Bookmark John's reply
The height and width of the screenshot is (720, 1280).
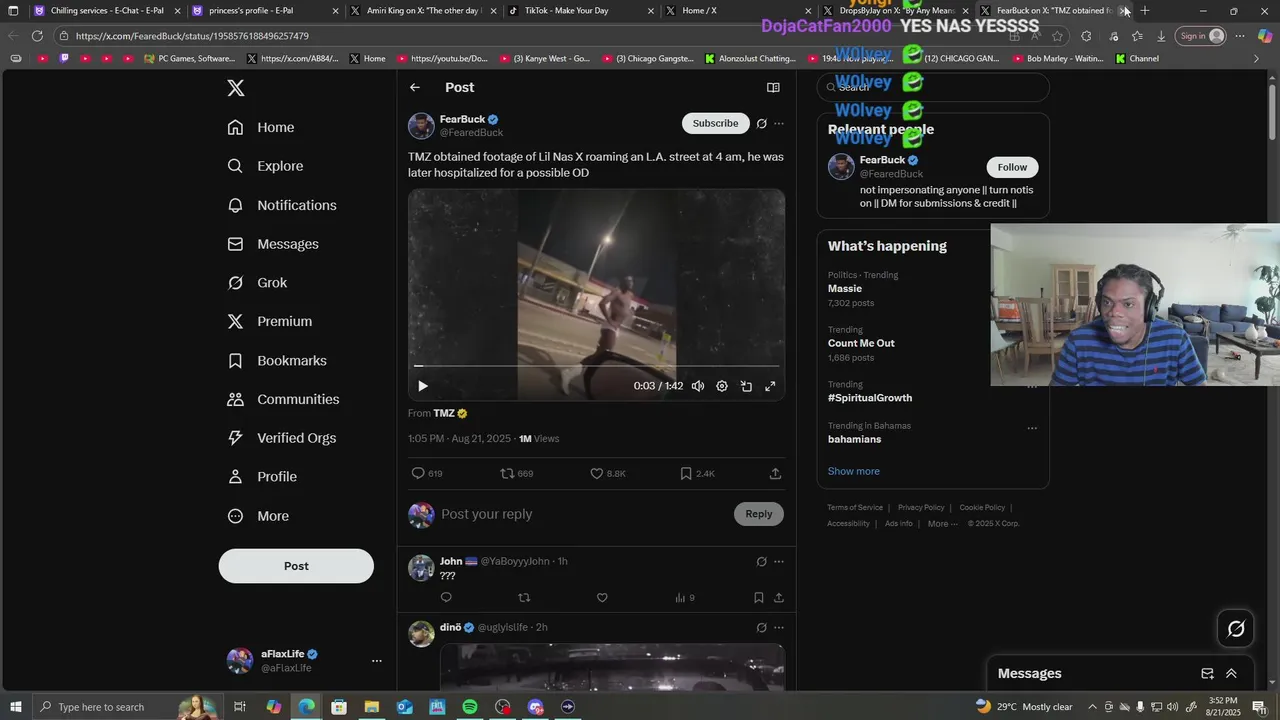[759, 597]
